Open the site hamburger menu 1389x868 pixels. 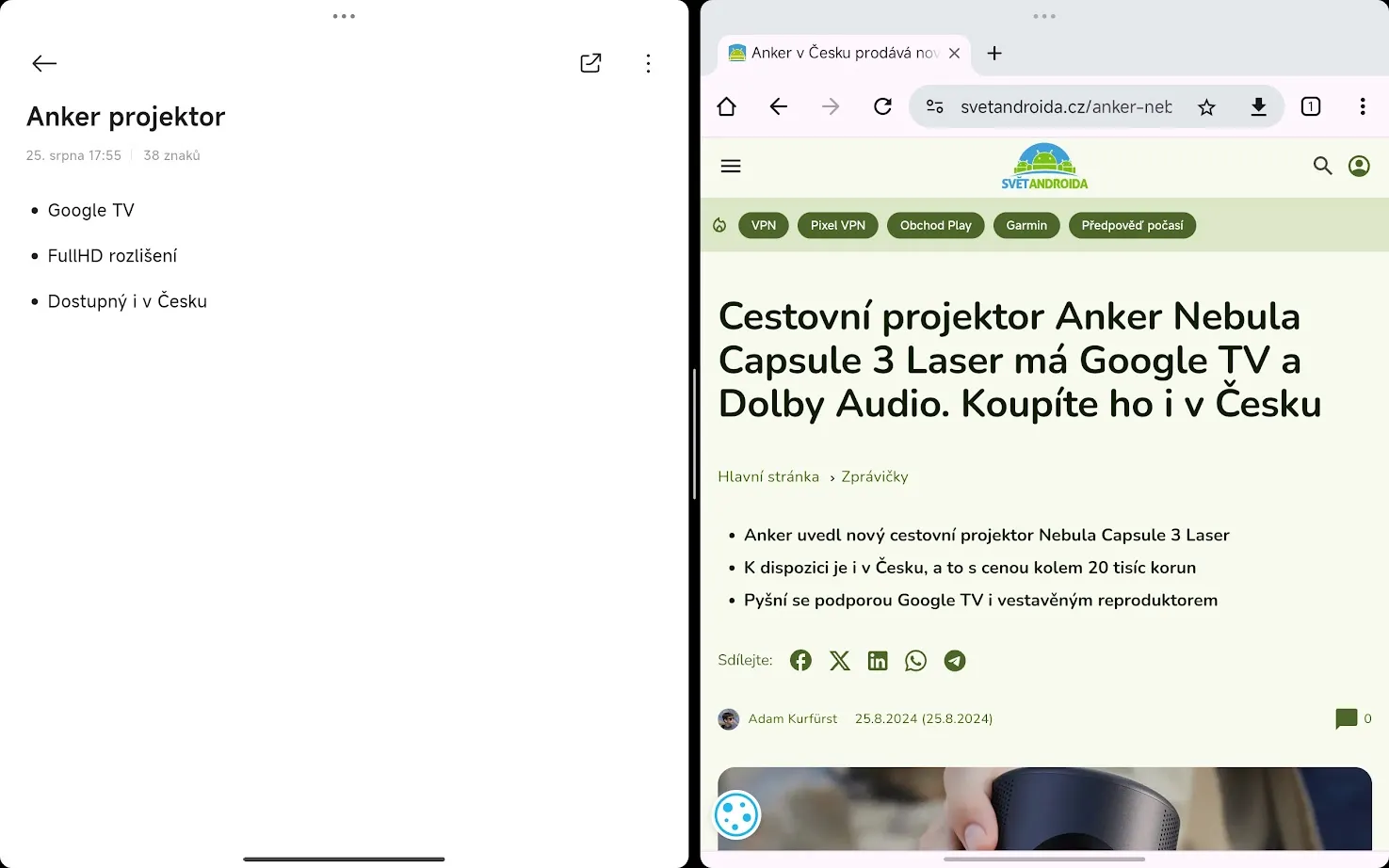tap(731, 167)
